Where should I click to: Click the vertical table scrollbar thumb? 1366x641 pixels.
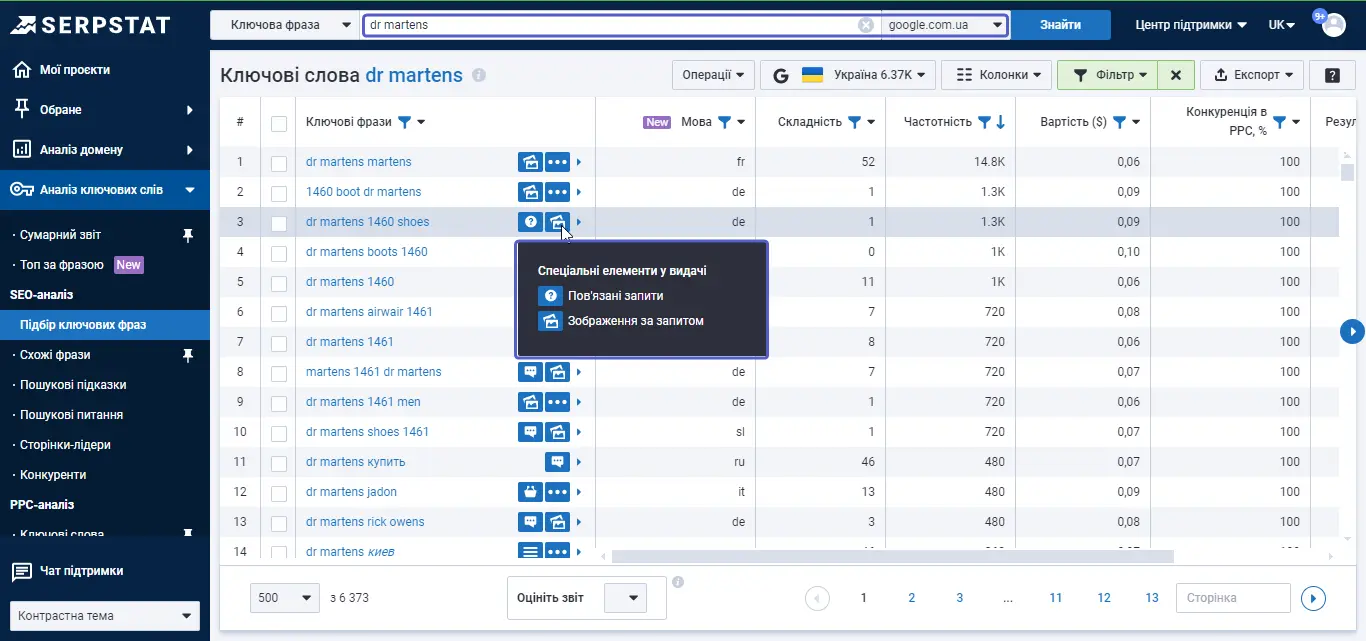1347,172
